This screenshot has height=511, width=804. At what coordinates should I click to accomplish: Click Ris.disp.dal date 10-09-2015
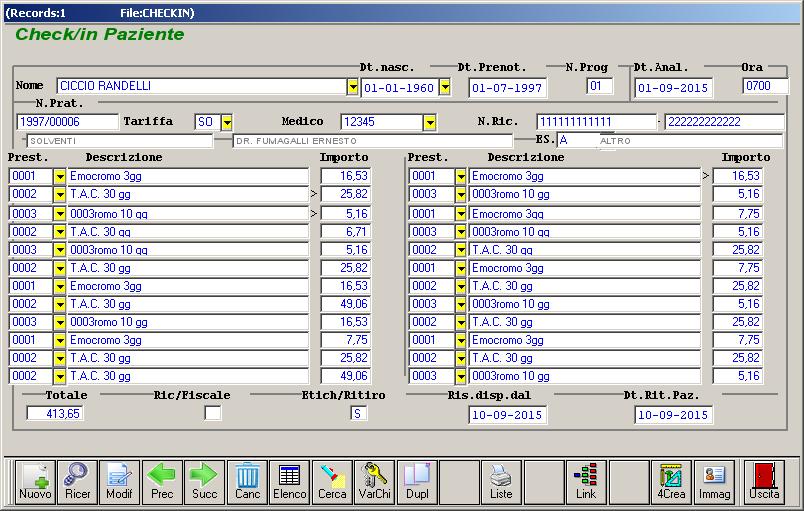coord(508,415)
